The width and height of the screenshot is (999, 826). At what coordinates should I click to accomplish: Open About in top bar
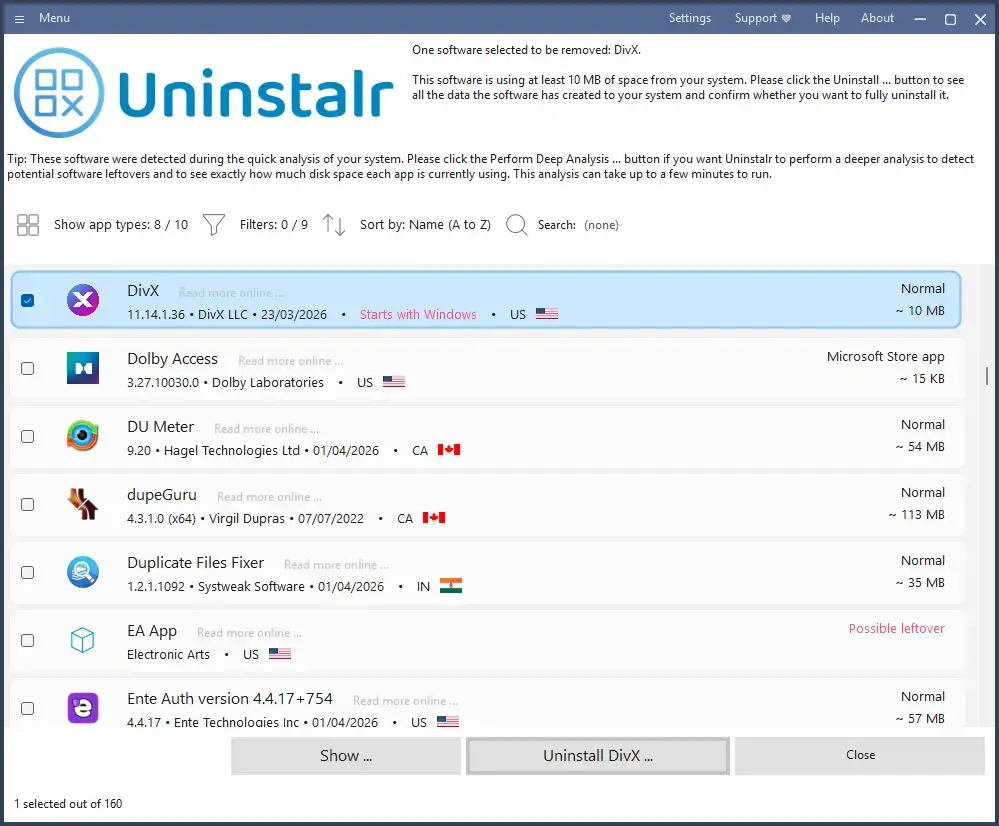click(877, 18)
